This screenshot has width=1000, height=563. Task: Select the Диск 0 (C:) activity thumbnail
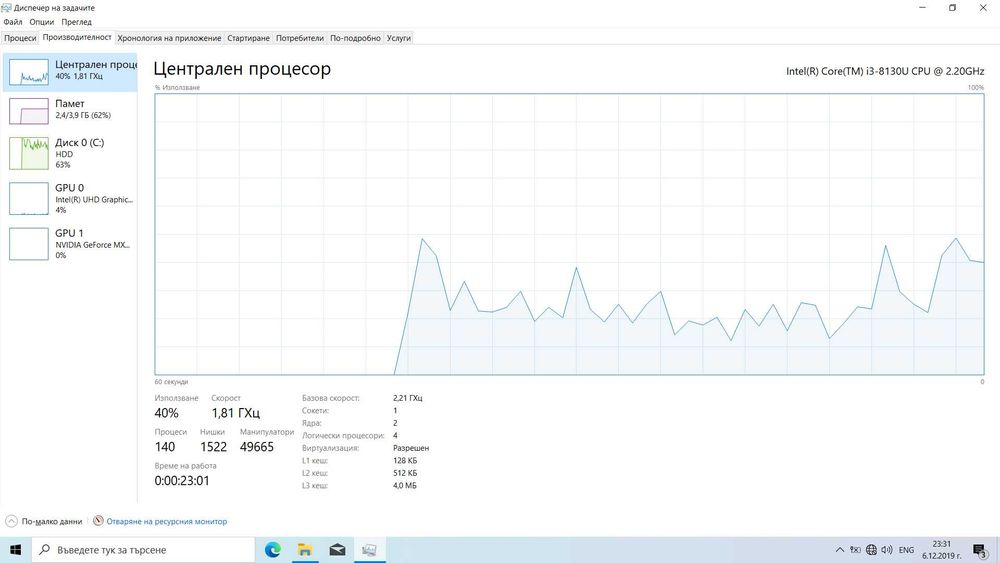(29, 153)
